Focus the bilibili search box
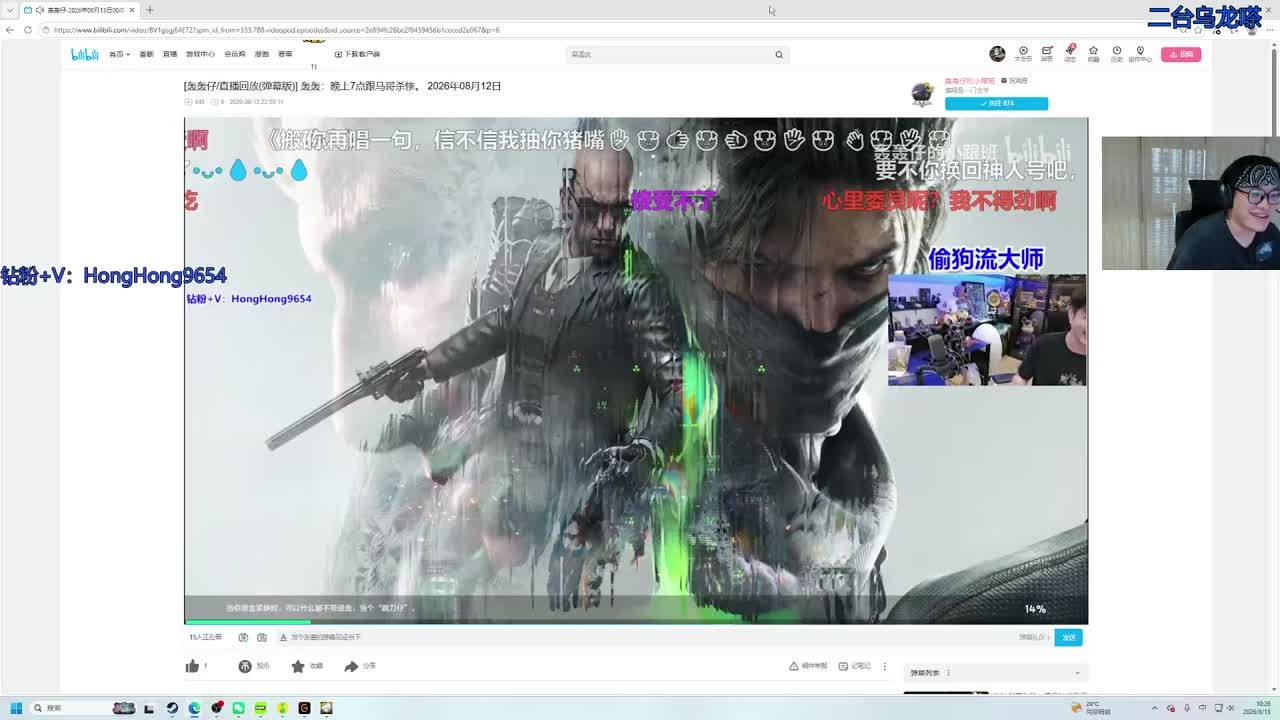This screenshot has width=1280, height=720. pyautogui.click(x=670, y=54)
